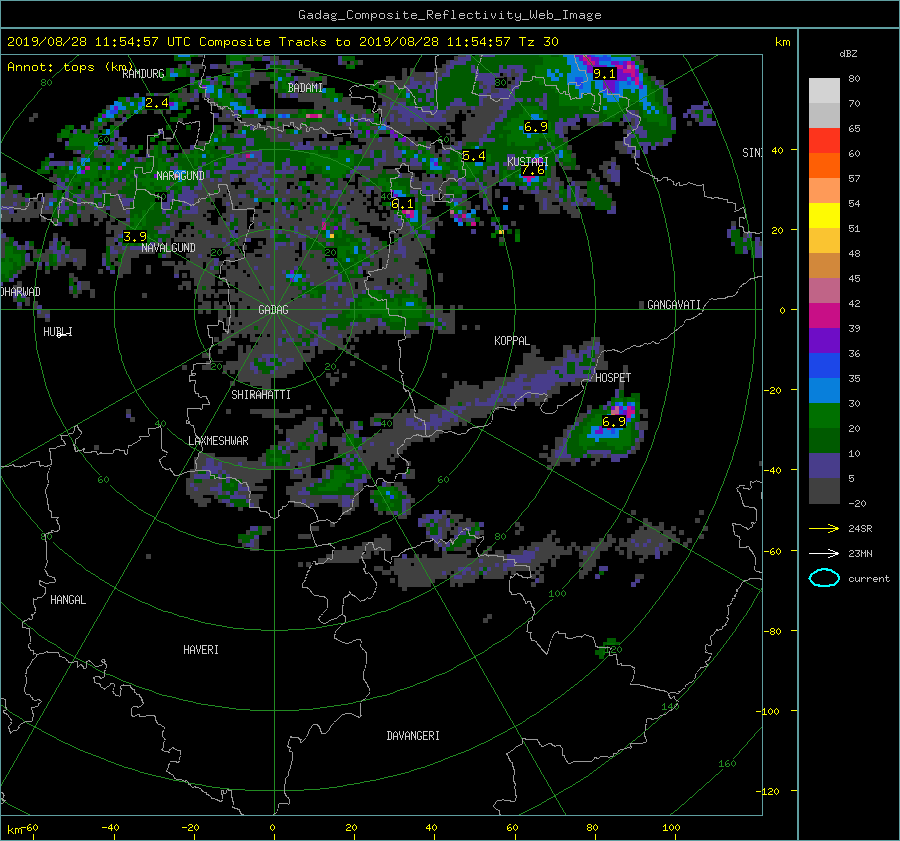Click the HANGAL city label

68,600
